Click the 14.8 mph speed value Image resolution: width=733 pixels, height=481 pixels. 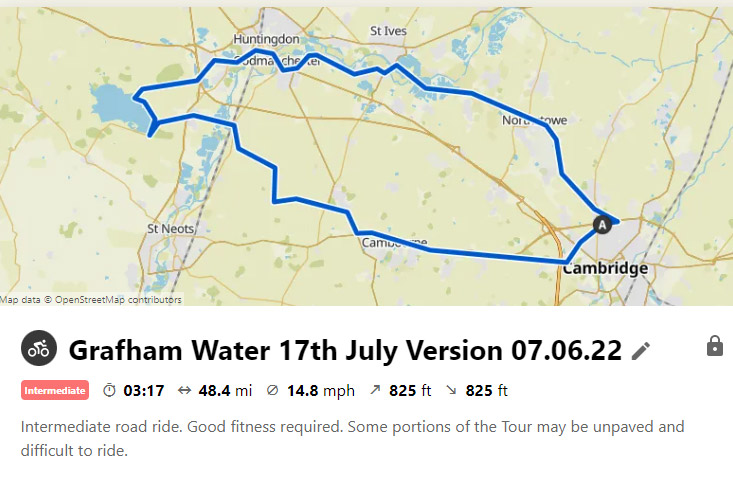click(321, 390)
